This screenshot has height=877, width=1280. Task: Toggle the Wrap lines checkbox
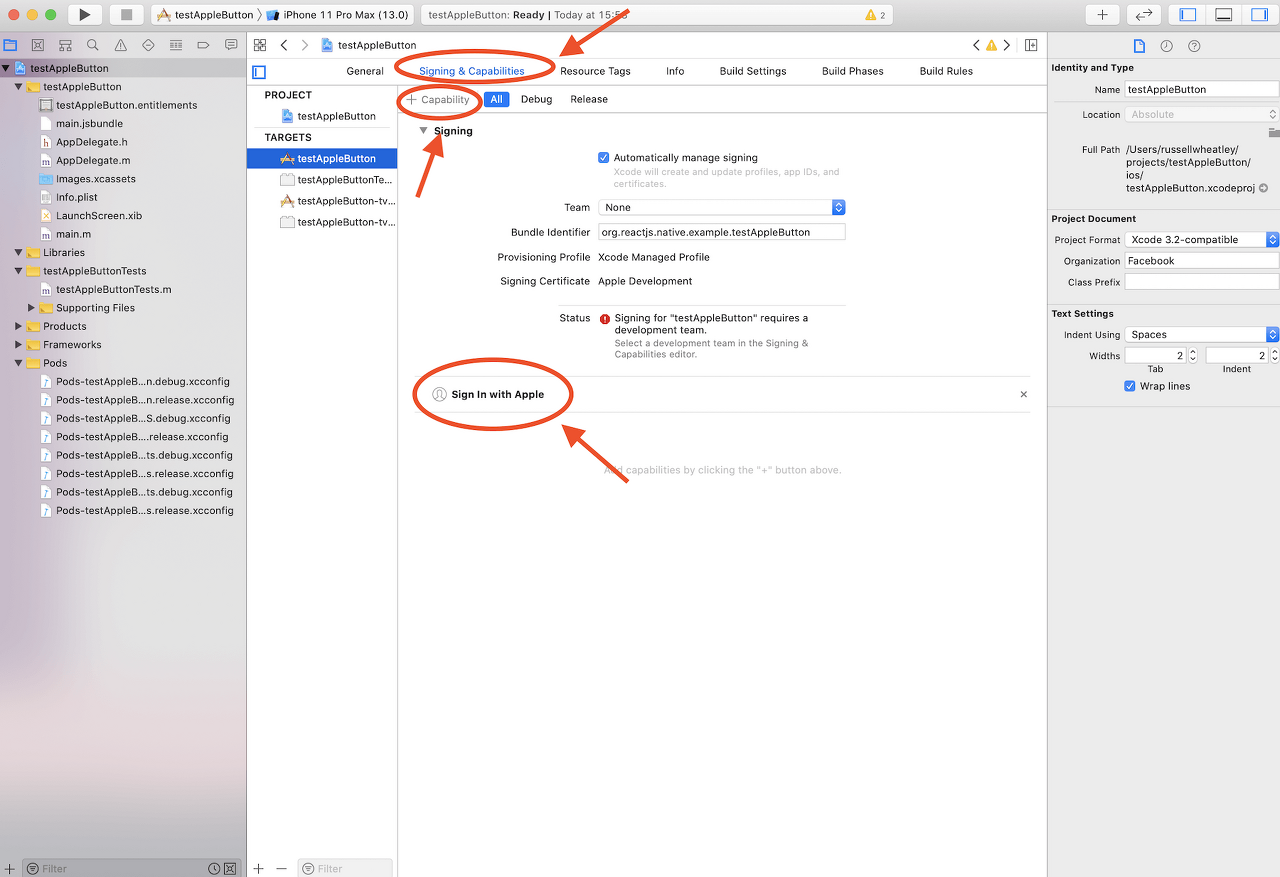coord(1130,386)
